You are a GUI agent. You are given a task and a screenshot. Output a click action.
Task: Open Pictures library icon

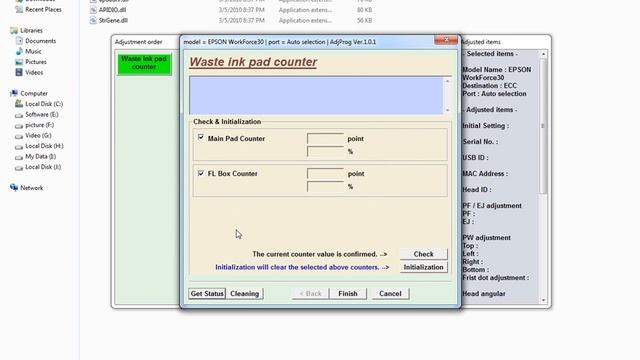pyautogui.click(x=19, y=62)
